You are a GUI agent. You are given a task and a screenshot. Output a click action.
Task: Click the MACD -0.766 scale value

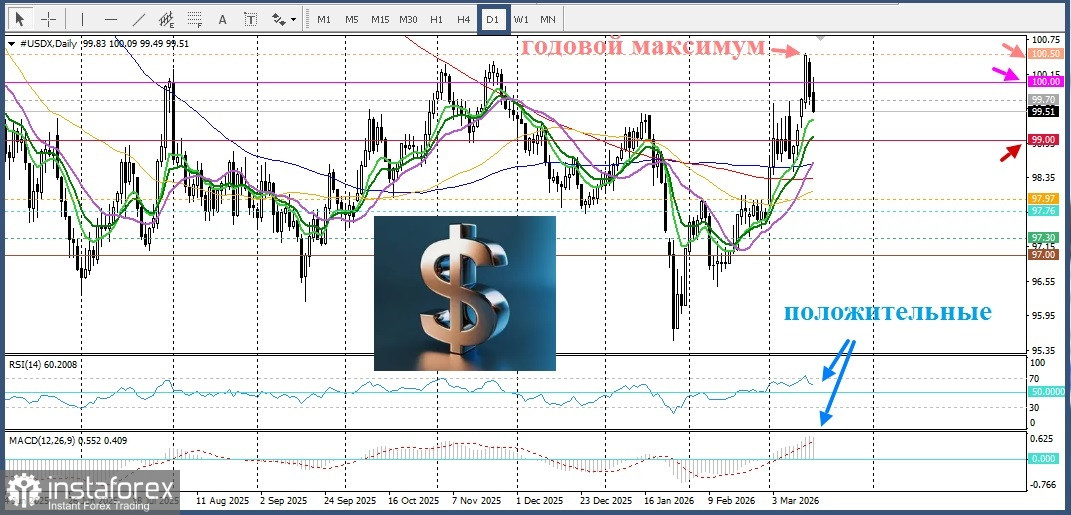tap(1044, 484)
